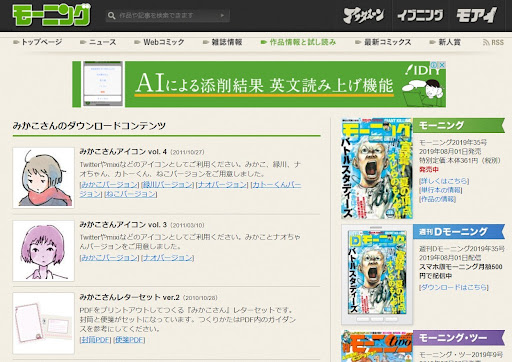Viewport: 512px width, 362px height.
Task: Click the green モーニング site logo
Action: (51, 15)
